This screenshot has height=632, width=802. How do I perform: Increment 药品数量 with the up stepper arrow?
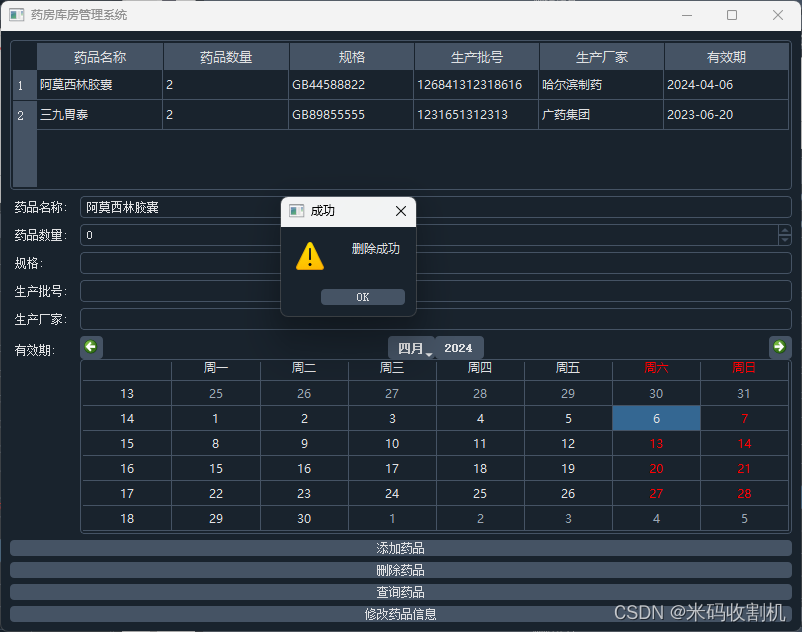pos(783,229)
